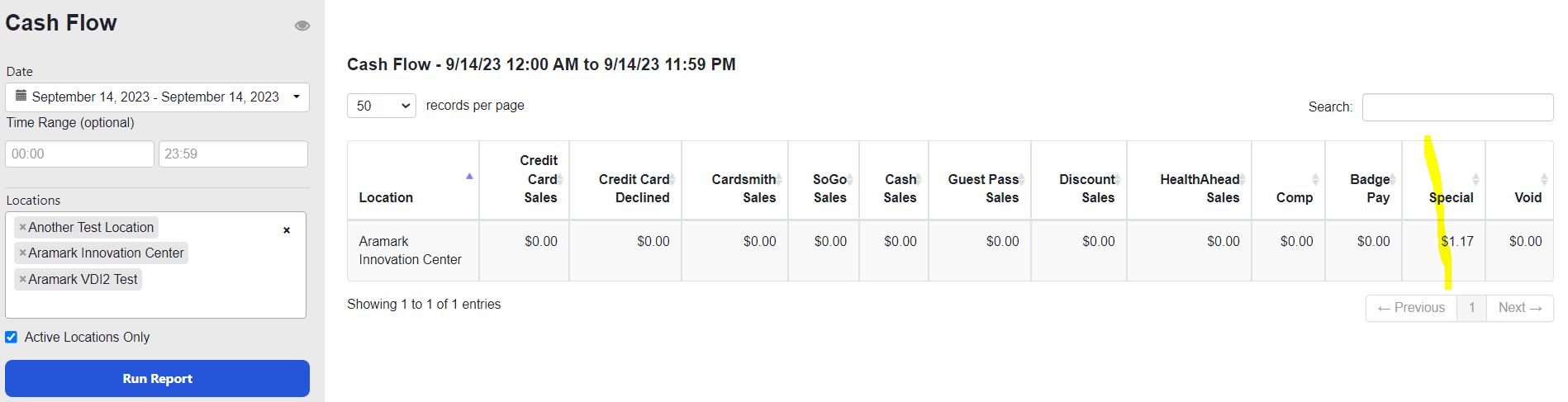Screen dimensions: 1568x402
Task: Select page 1 in pagination
Action: pos(1471,308)
